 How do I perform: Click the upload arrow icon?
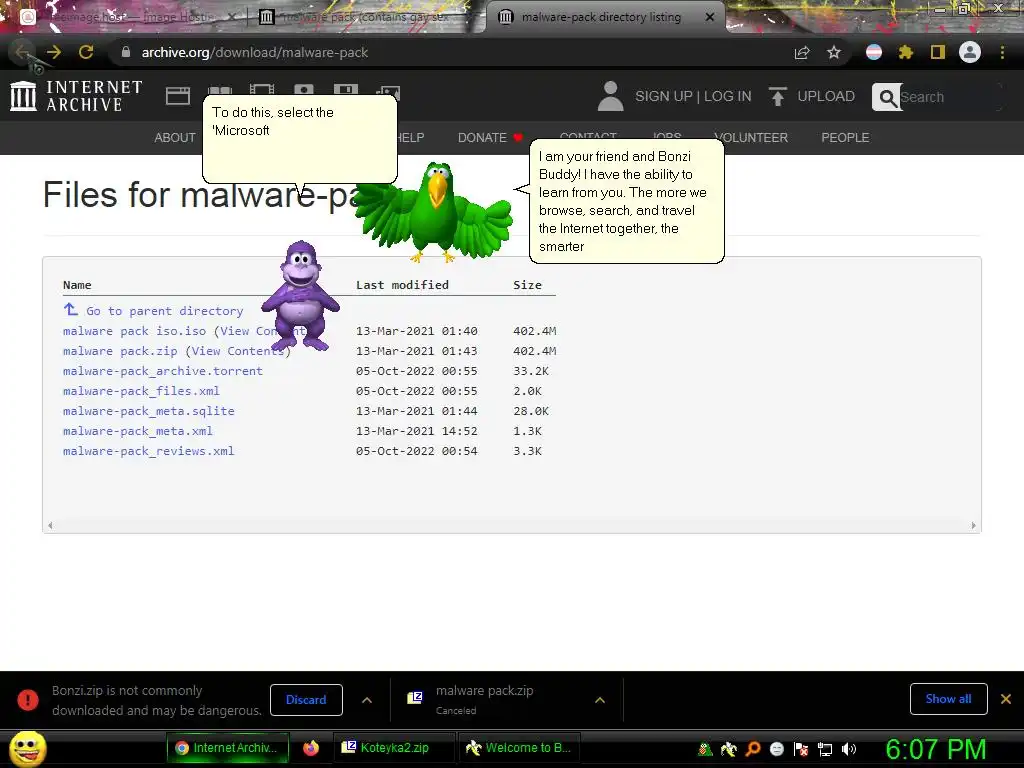tap(777, 96)
